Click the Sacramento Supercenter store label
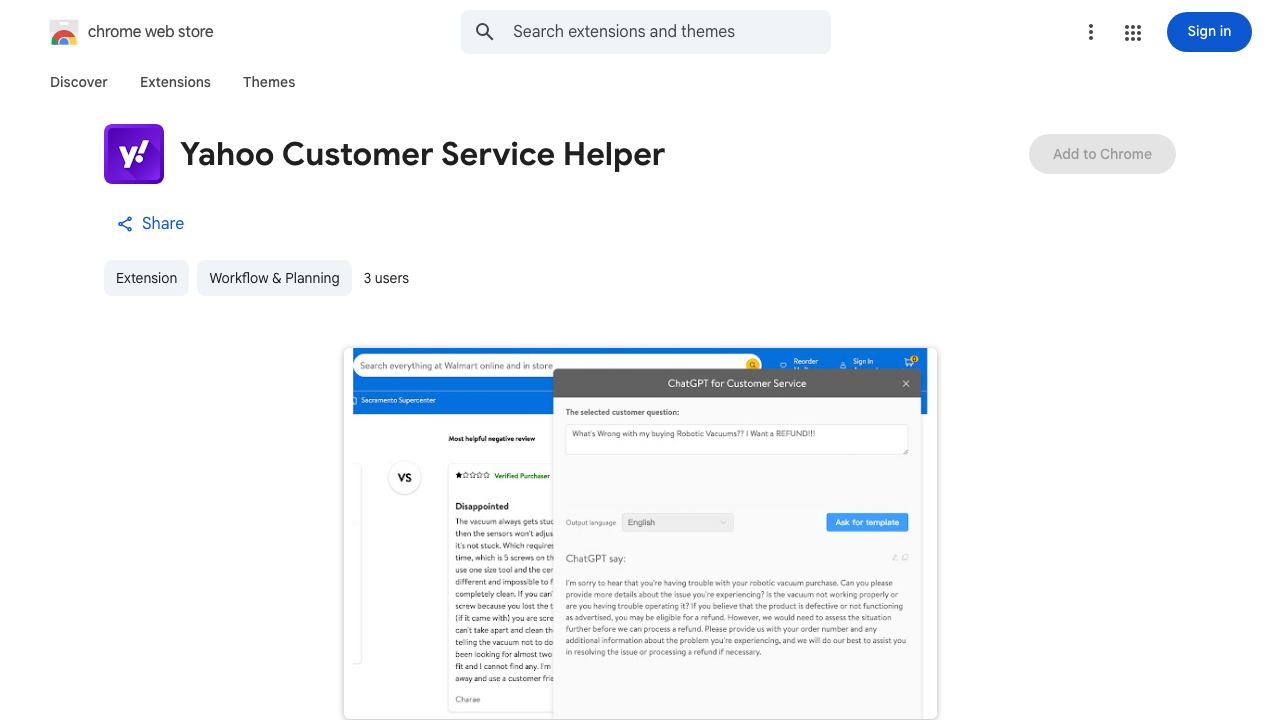This screenshot has height=720, width=1280. pos(397,400)
